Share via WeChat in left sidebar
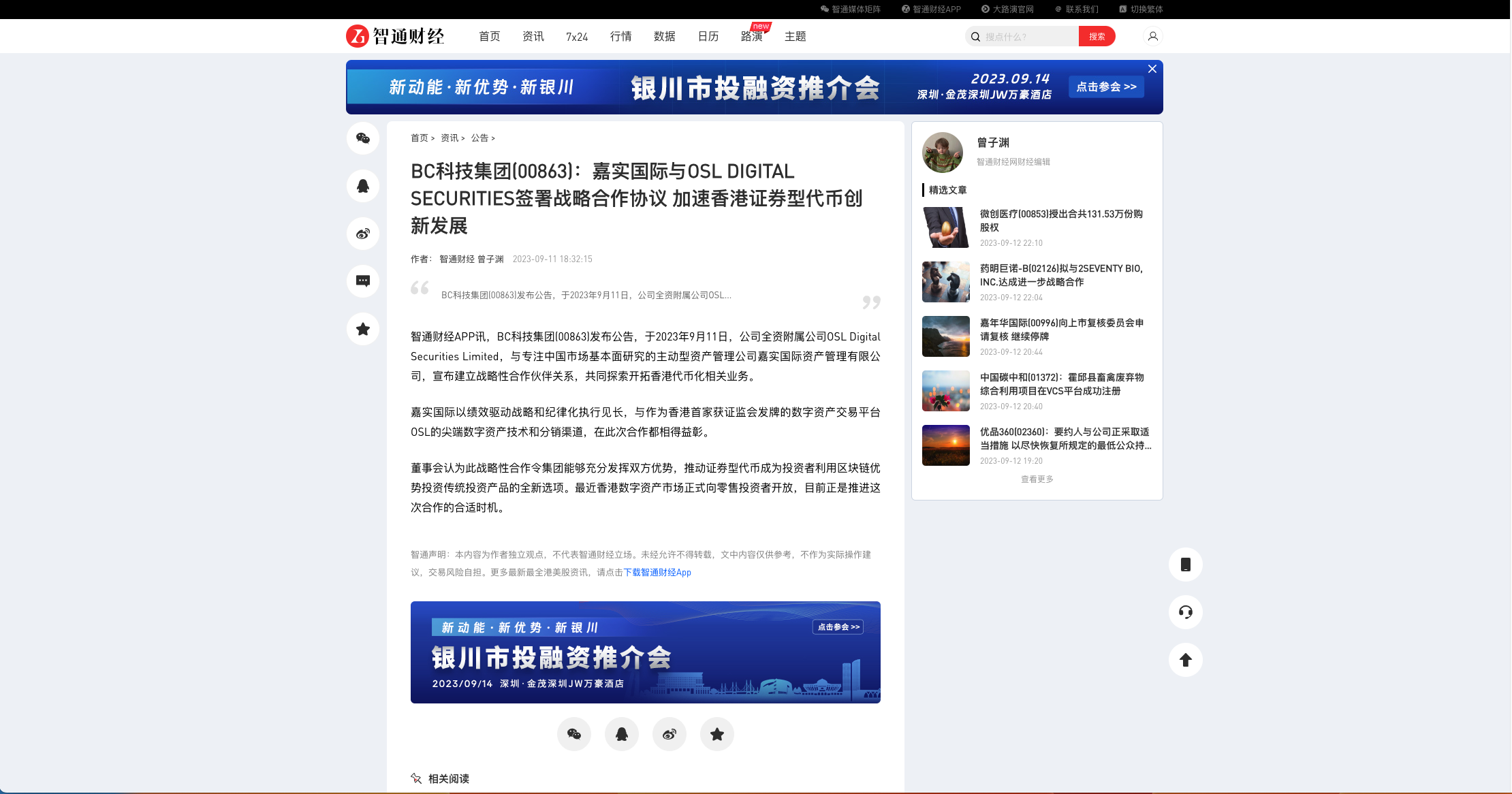Screen dimensions: 1512x794 click(x=363, y=138)
